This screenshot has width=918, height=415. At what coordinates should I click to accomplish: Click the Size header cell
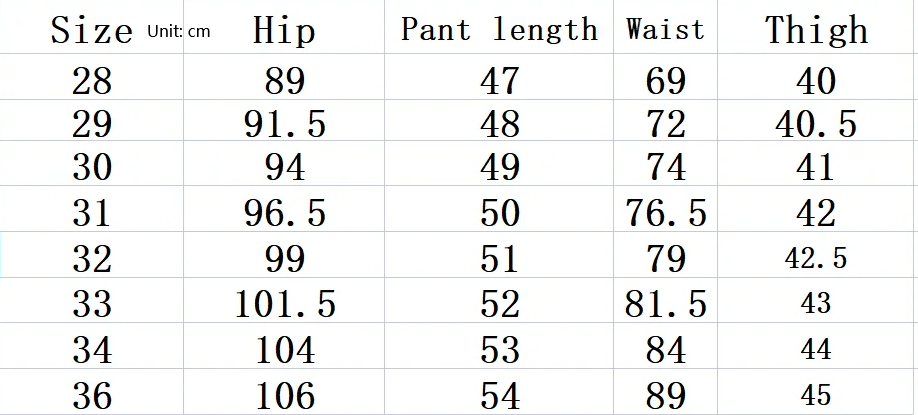click(91, 31)
